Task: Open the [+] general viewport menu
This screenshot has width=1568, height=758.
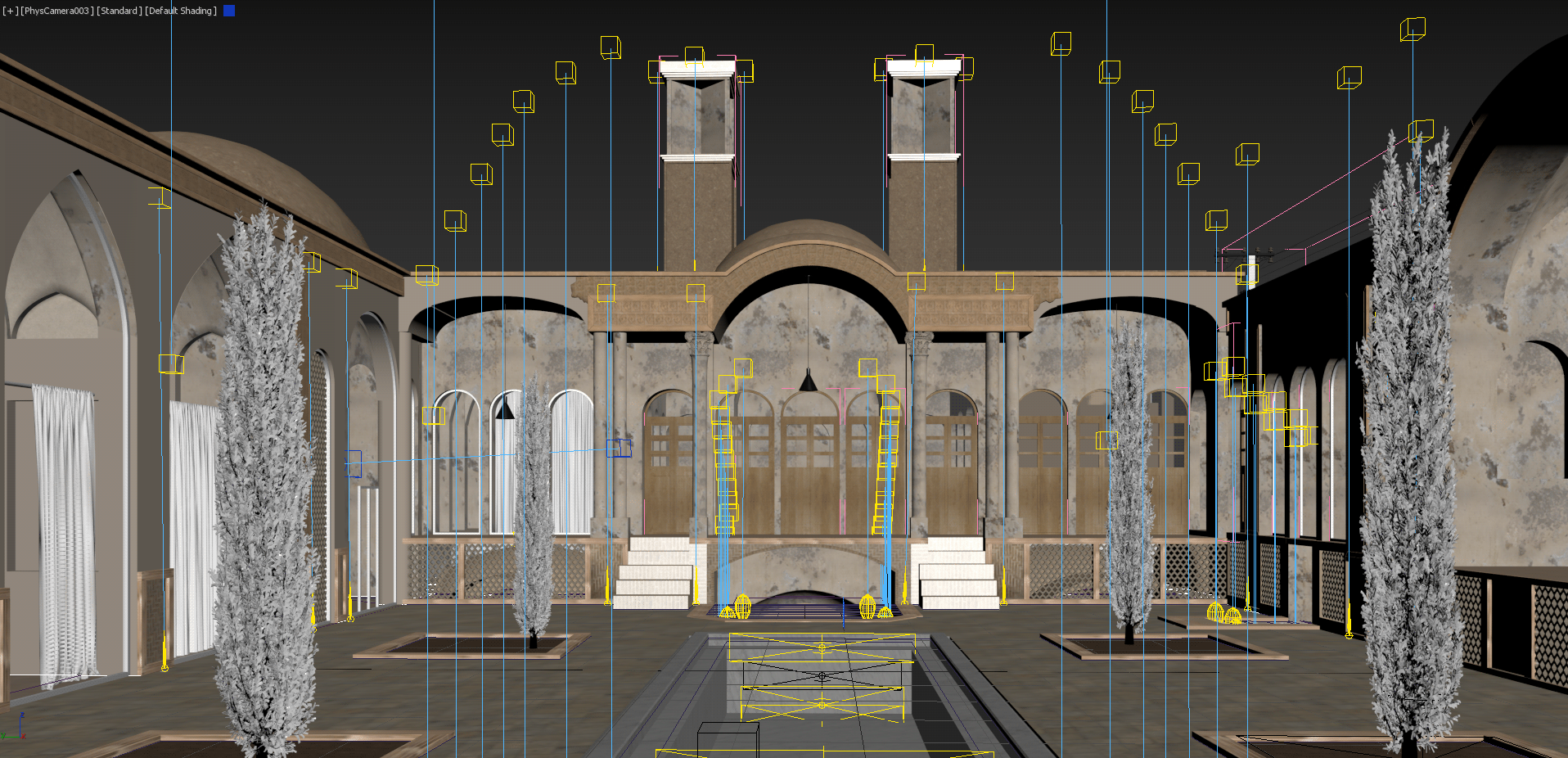Action: [x=10, y=11]
